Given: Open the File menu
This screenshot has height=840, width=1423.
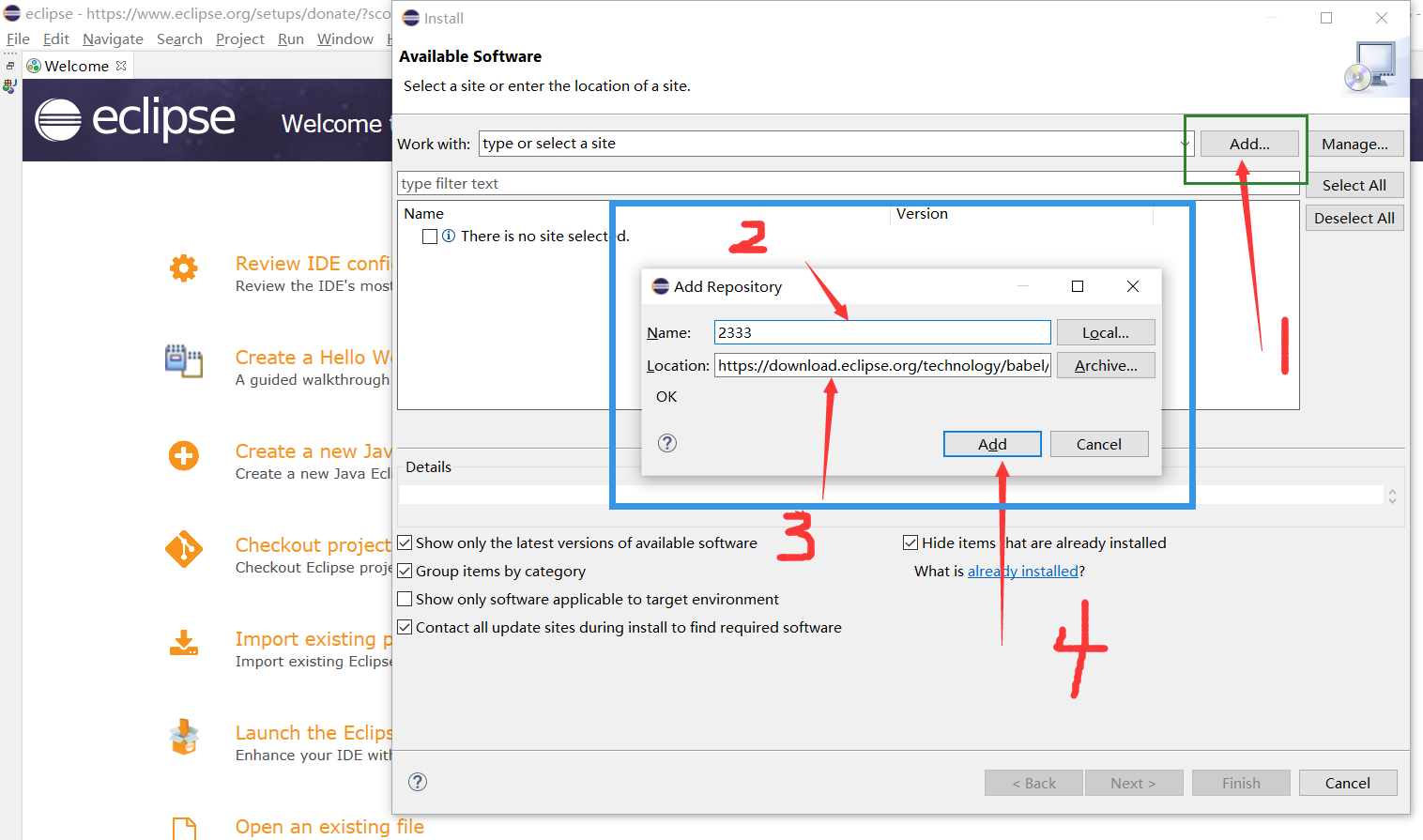Looking at the screenshot, I should (18, 38).
